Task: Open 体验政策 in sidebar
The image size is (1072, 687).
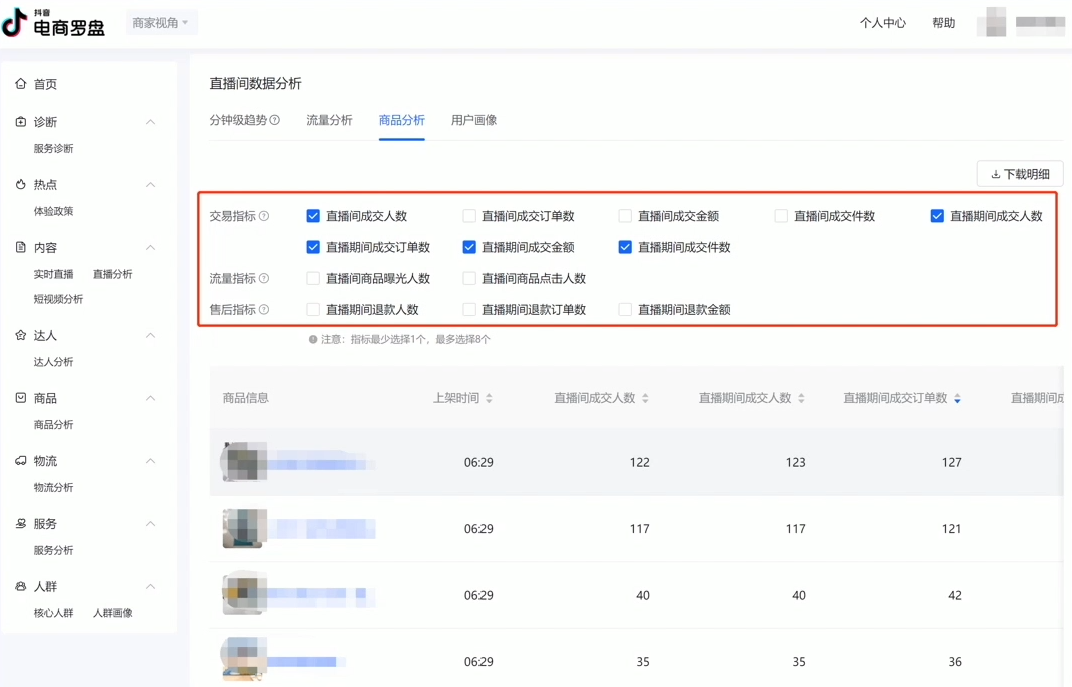Action: click(x=53, y=211)
